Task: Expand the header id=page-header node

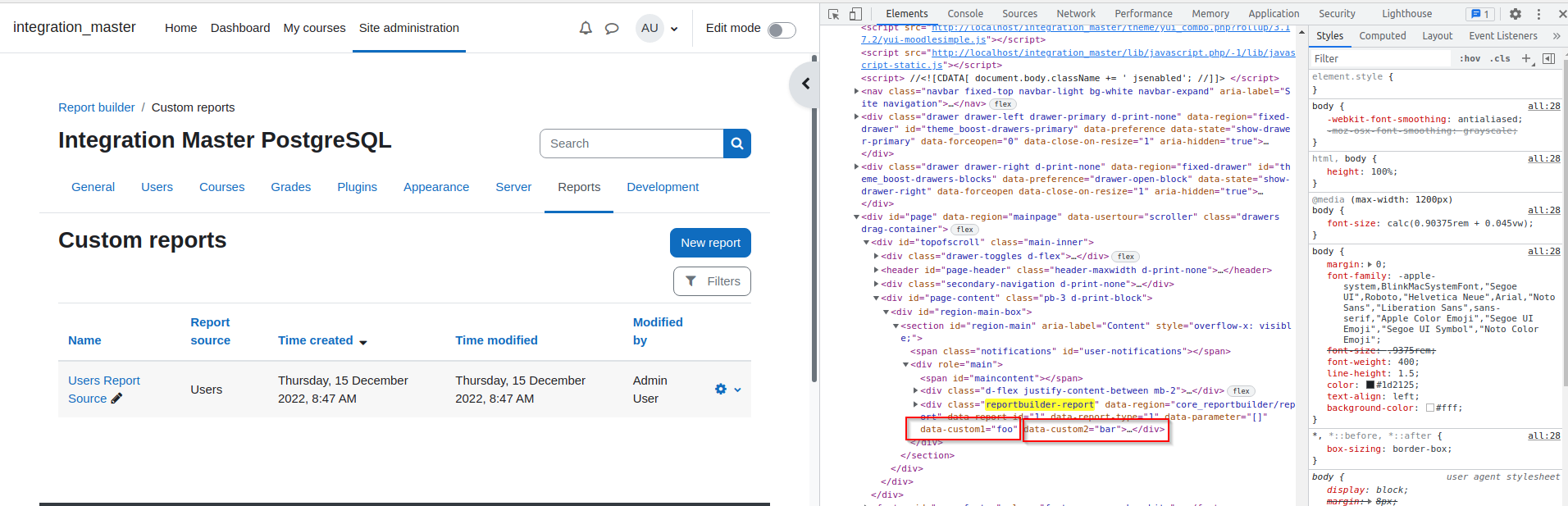Action: [876, 270]
